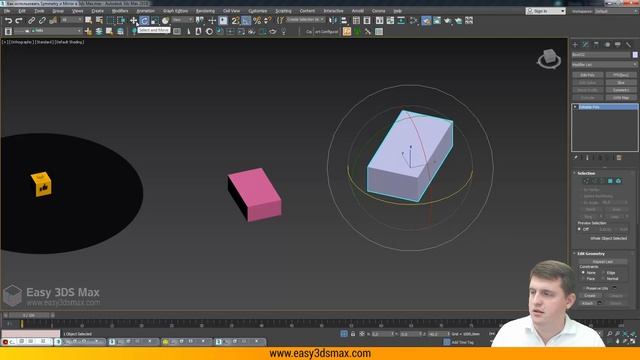The height and width of the screenshot is (360, 640).
Task: Select the Edge constraint radio button
Action: point(603,272)
